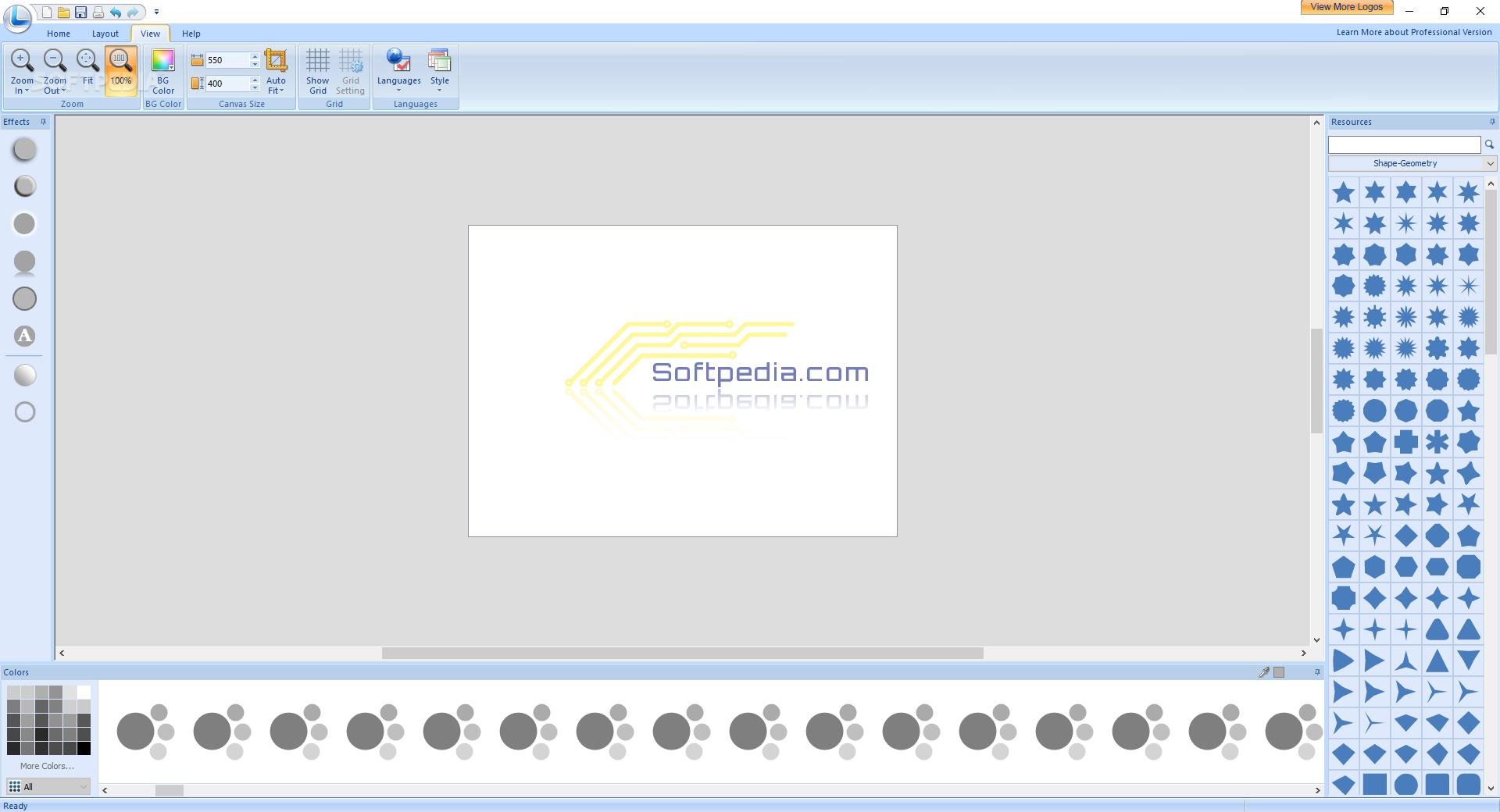Open Learn More about Professional Version link
The width and height of the screenshot is (1500, 812).
tap(1414, 32)
